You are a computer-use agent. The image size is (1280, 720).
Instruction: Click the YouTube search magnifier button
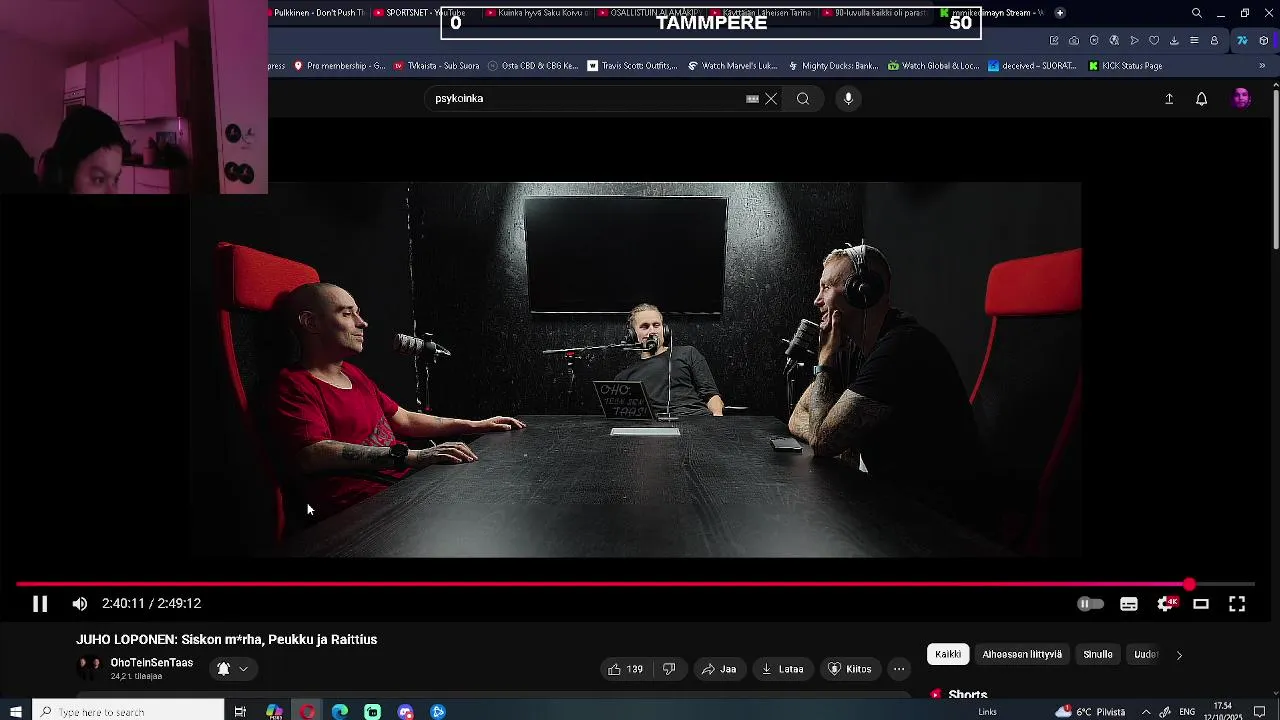803,99
